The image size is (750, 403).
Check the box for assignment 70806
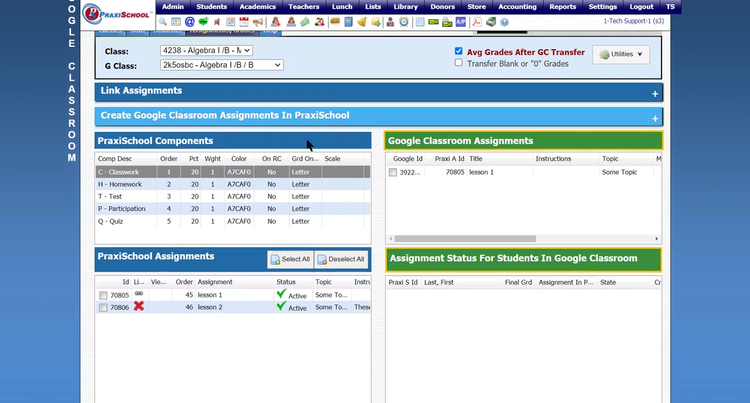click(103, 307)
